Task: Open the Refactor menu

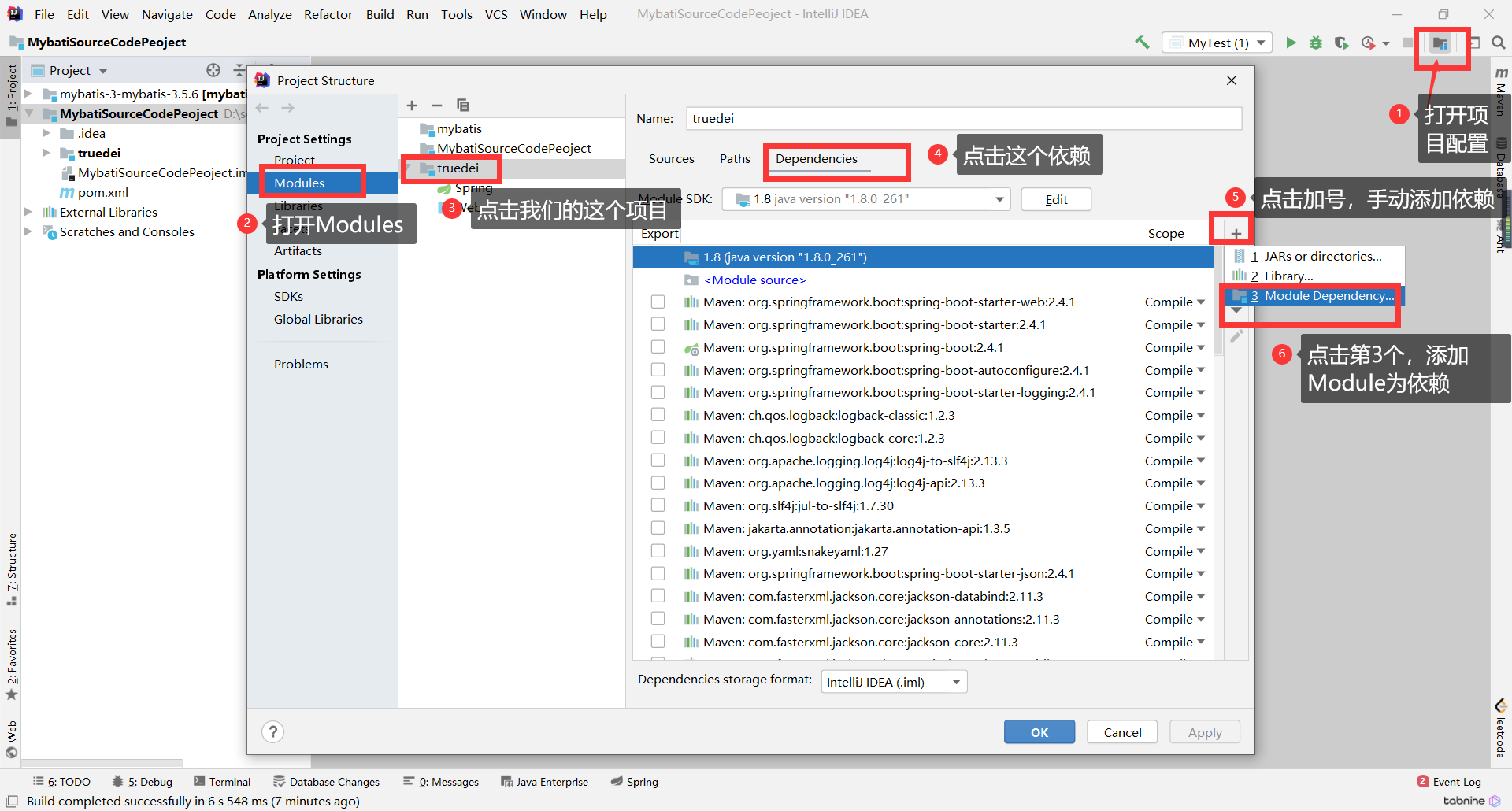Action: 328,14
